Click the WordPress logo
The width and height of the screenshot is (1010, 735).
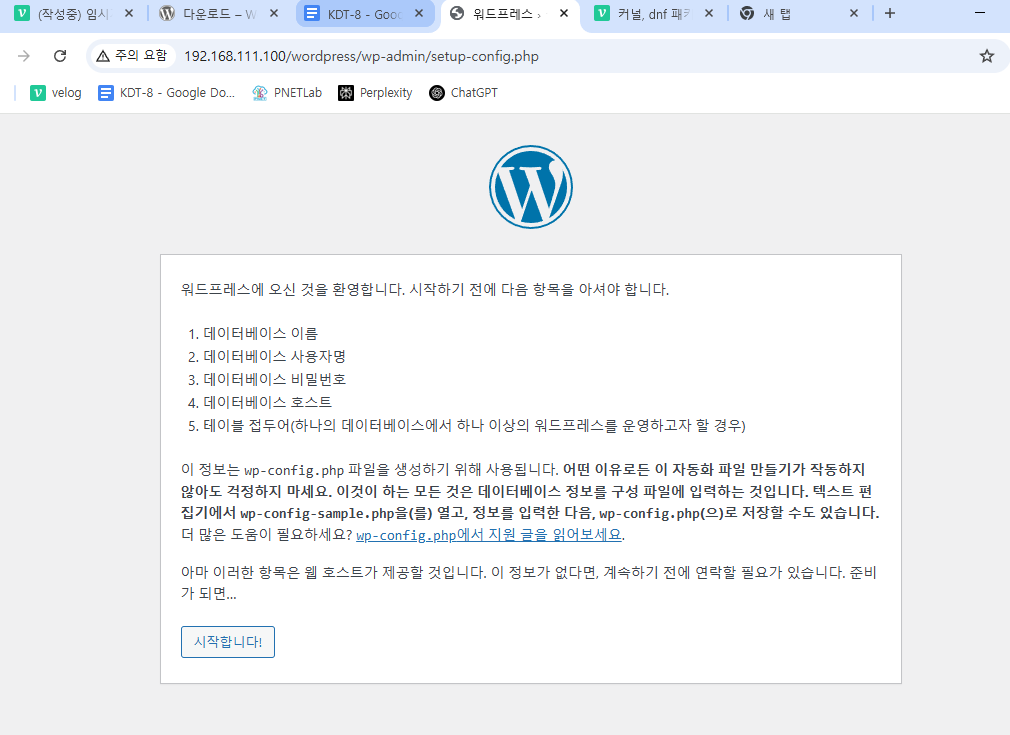pyautogui.click(x=530, y=187)
